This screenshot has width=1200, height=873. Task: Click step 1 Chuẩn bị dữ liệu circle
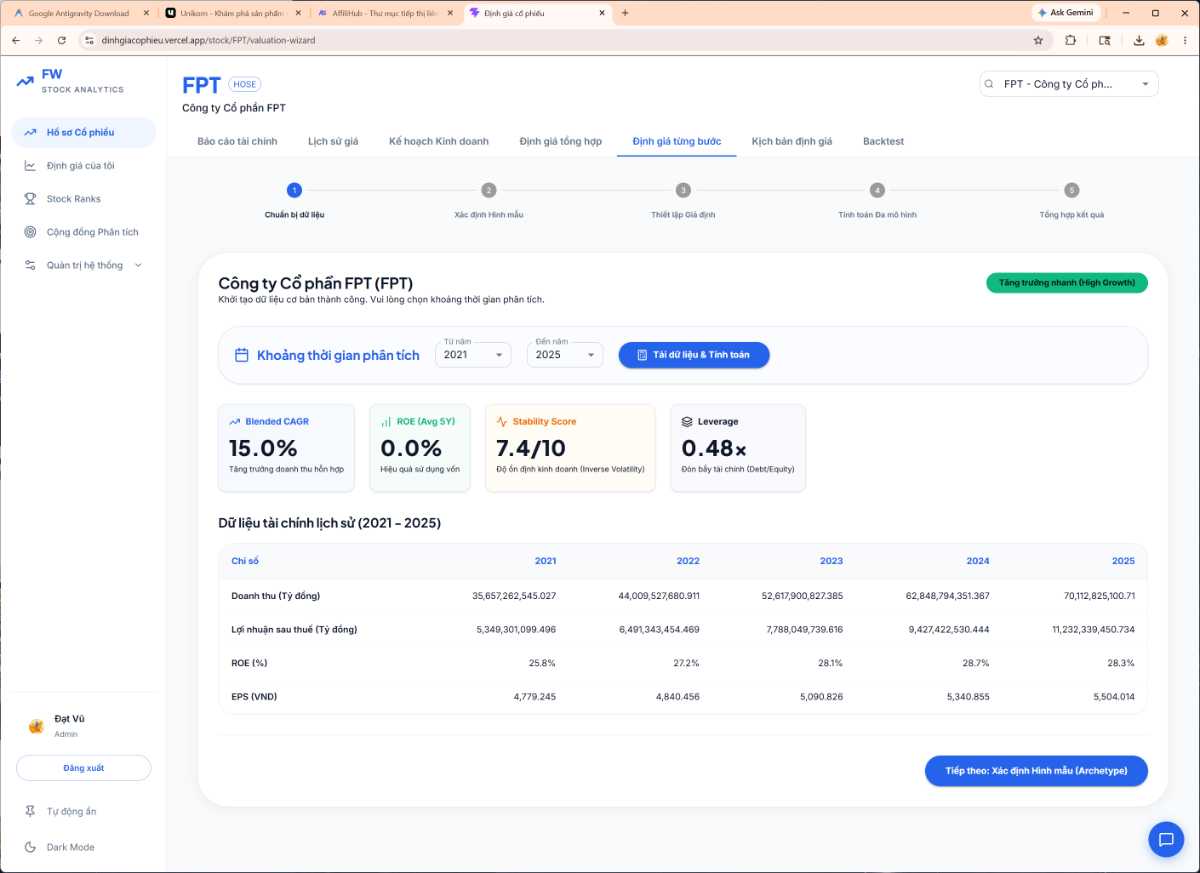click(x=294, y=190)
